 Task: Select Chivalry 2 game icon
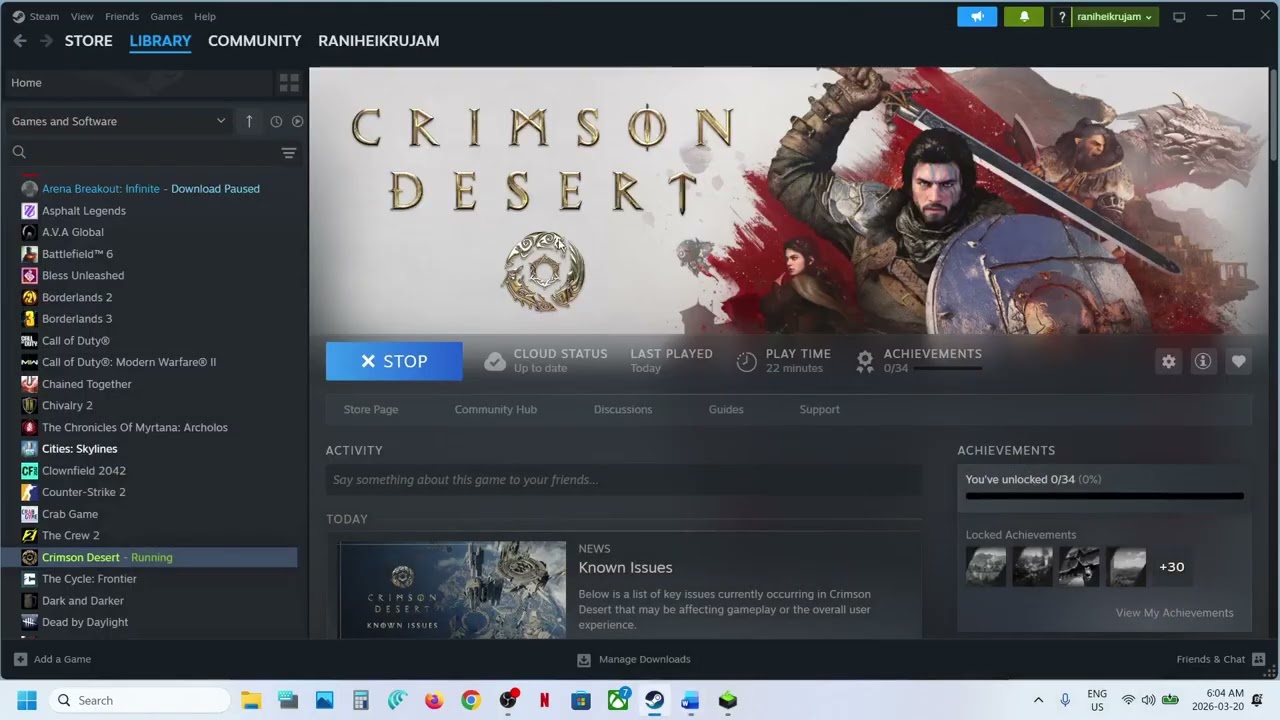pos(29,405)
